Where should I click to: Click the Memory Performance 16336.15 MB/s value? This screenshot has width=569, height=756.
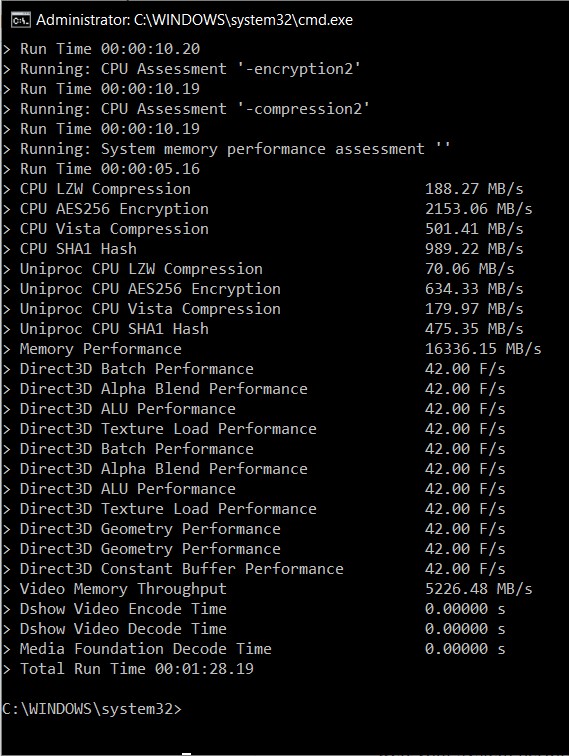[x=483, y=349]
